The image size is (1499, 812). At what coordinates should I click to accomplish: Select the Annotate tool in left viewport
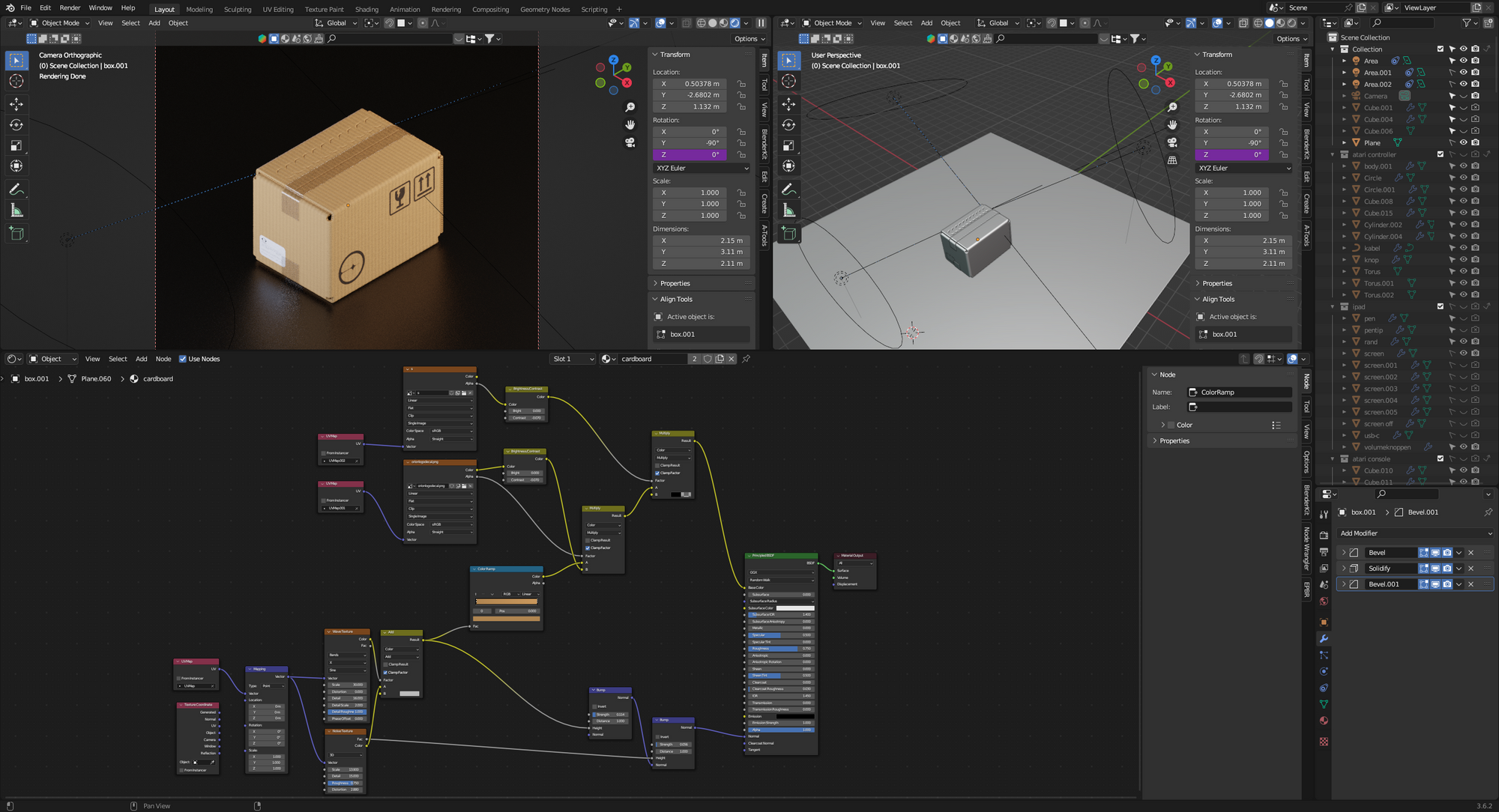[16, 190]
